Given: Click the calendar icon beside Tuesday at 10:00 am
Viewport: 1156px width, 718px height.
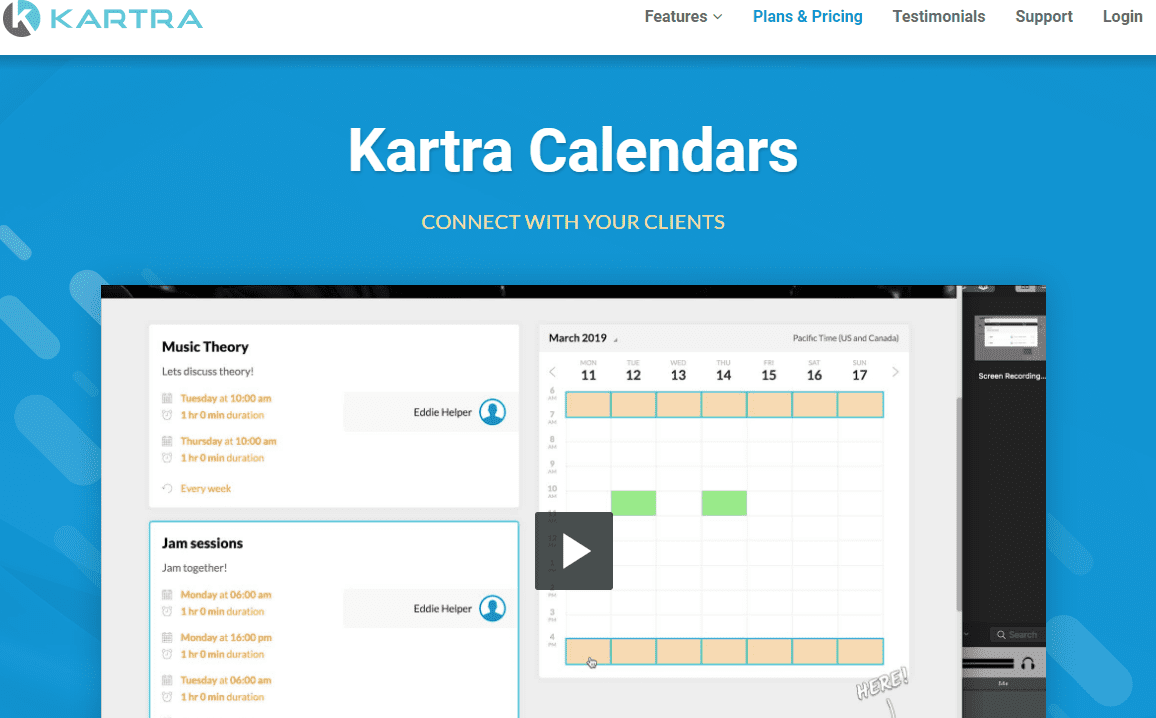Looking at the screenshot, I should [x=167, y=396].
